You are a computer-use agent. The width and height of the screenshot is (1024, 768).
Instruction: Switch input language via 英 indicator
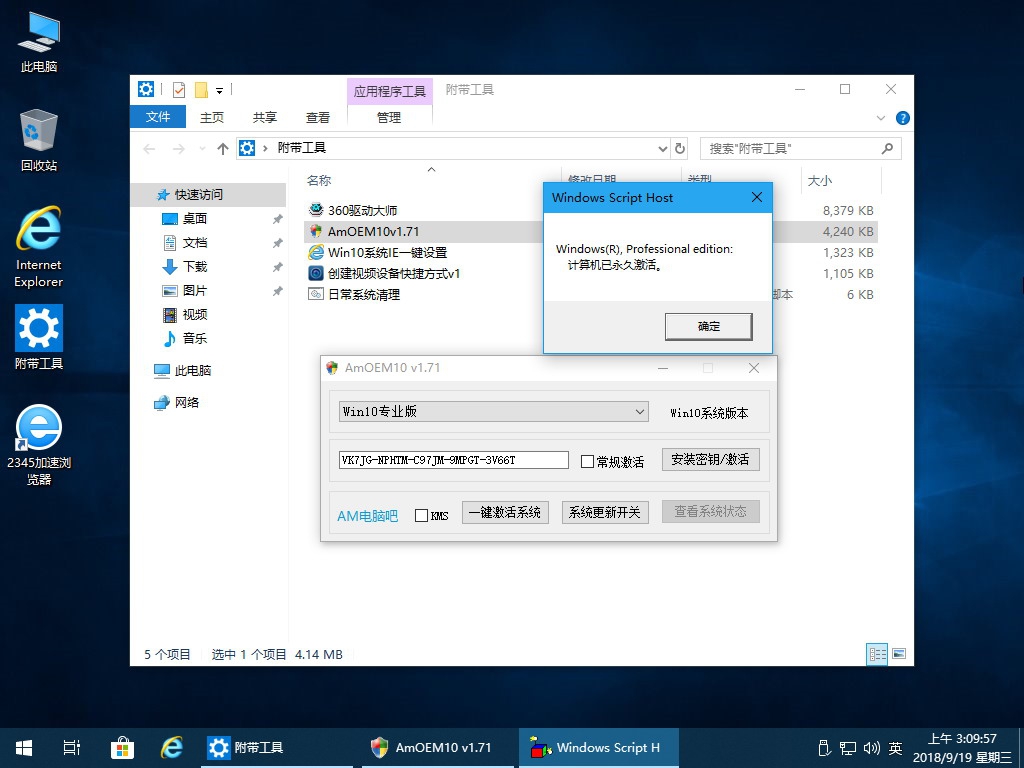(x=896, y=748)
